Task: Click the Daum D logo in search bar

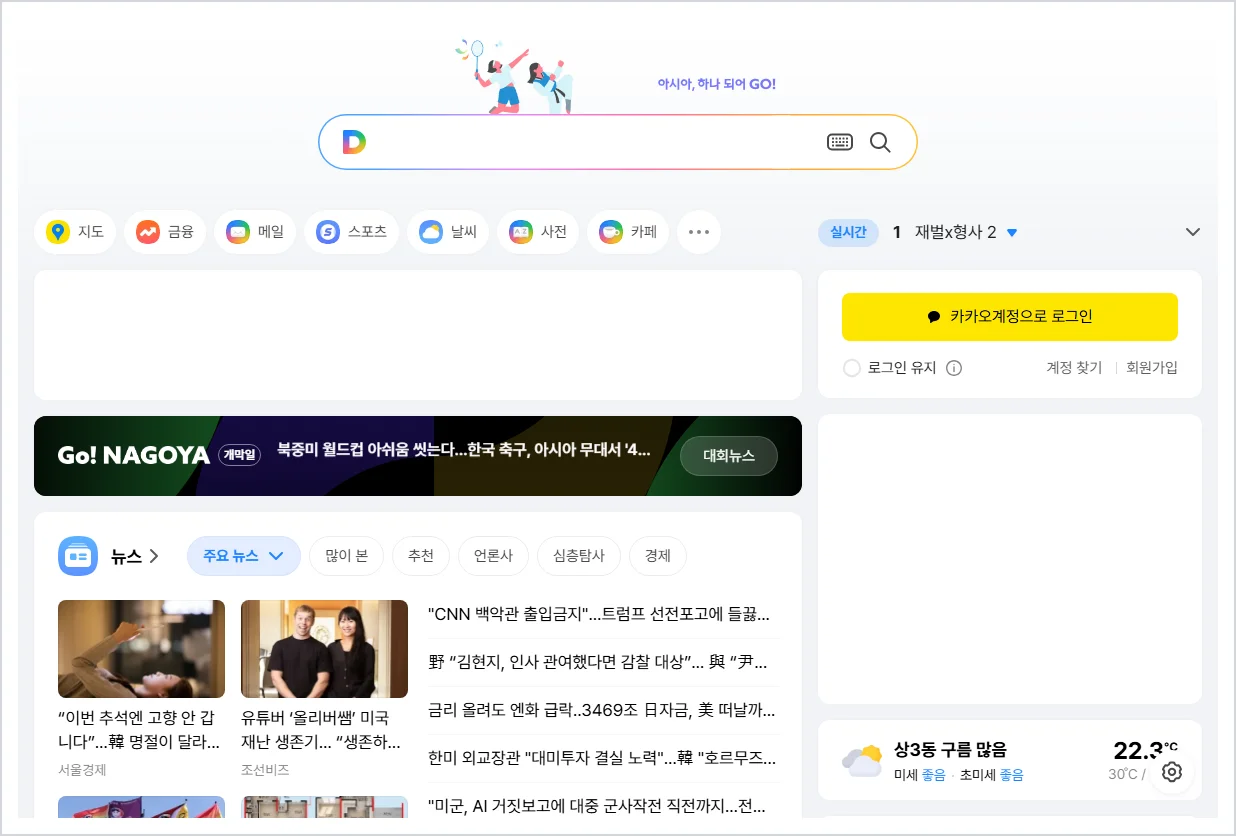Action: (x=354, y=142)
